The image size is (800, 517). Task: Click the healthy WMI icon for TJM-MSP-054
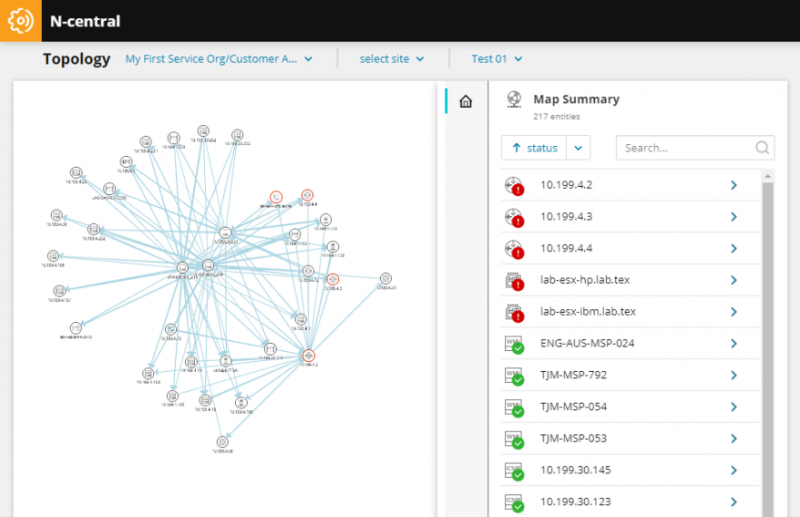514,407
